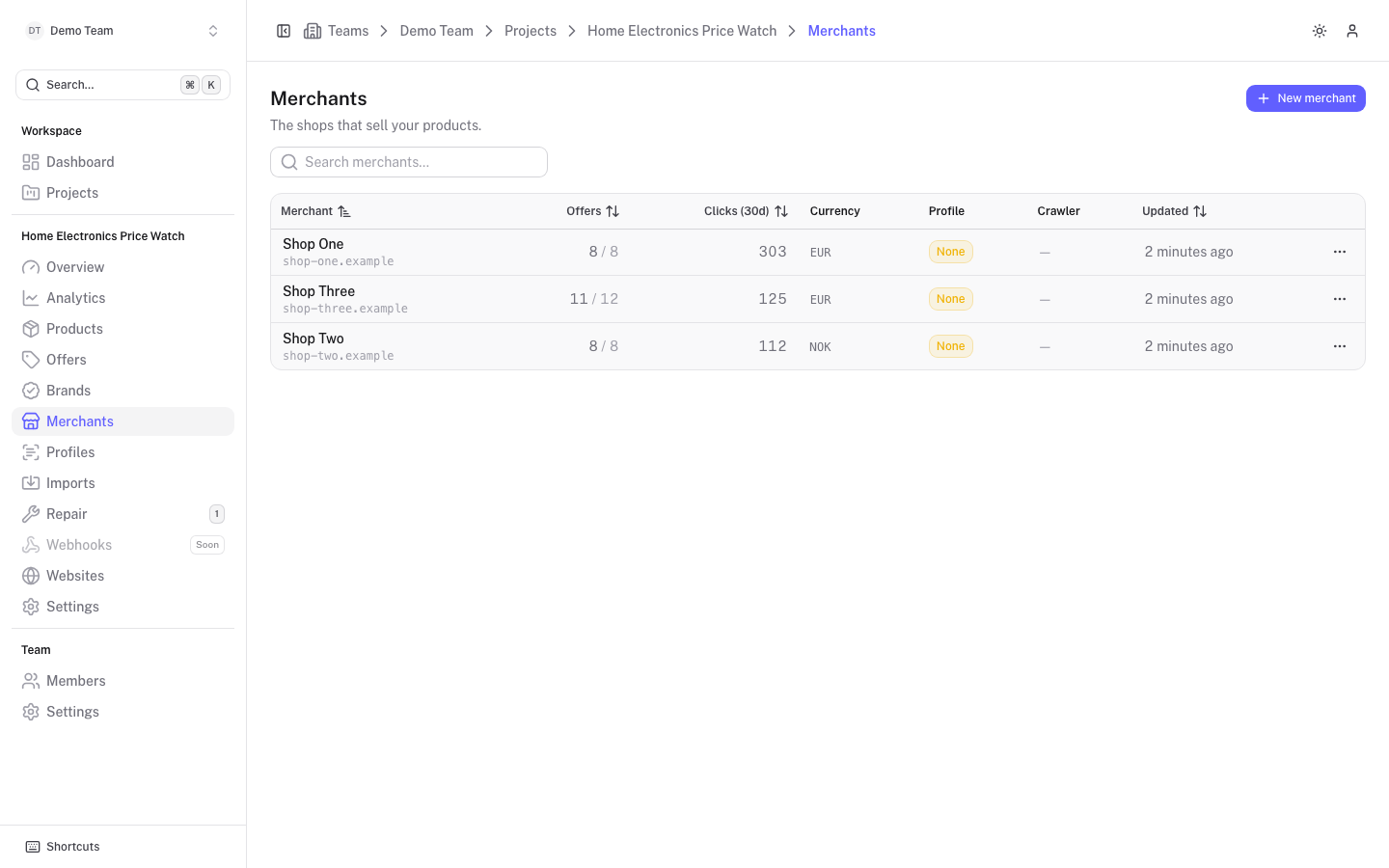1389x868 pixels.
Task: Open the user account icon
Action: pos(1352,31)
